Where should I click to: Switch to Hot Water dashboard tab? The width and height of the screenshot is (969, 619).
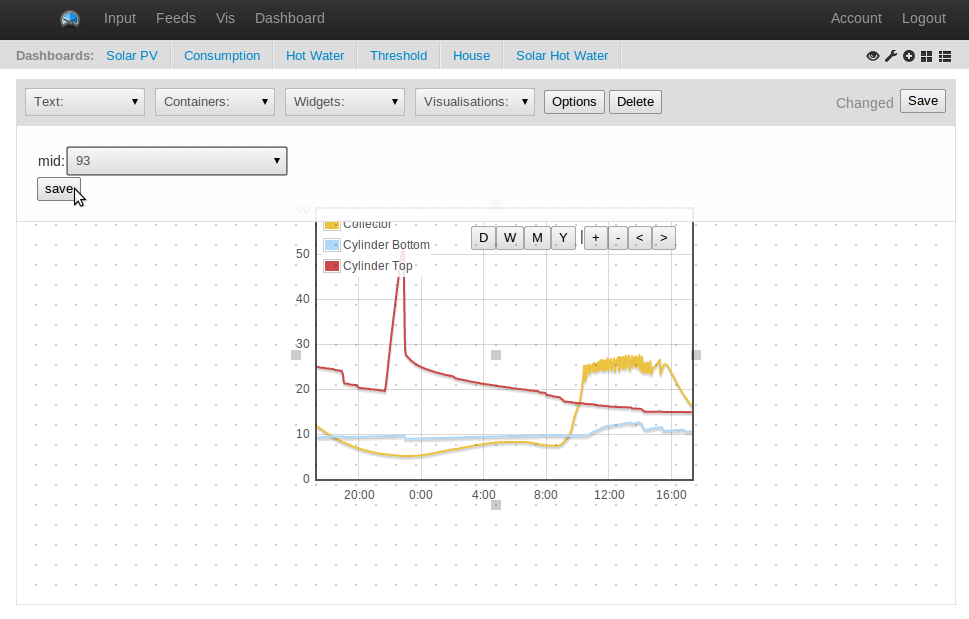315,56
